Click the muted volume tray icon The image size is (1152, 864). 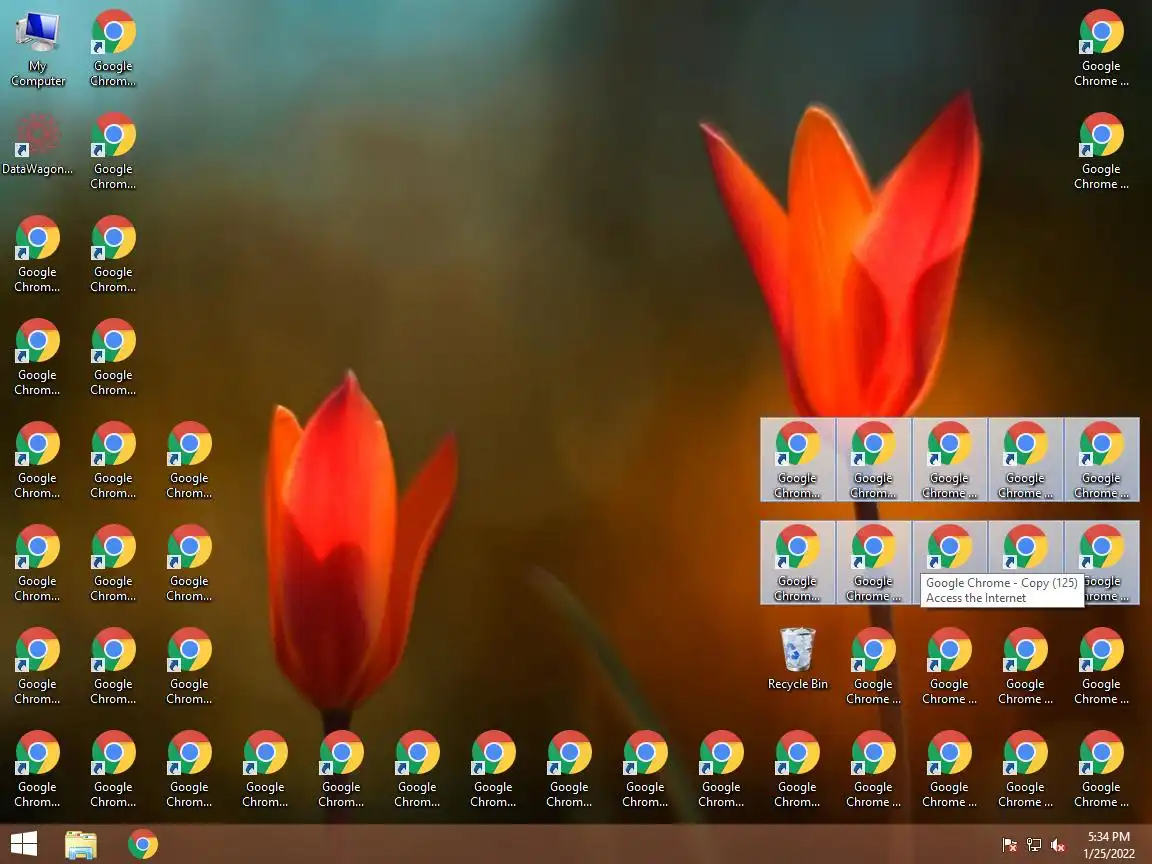point(1058,845)
